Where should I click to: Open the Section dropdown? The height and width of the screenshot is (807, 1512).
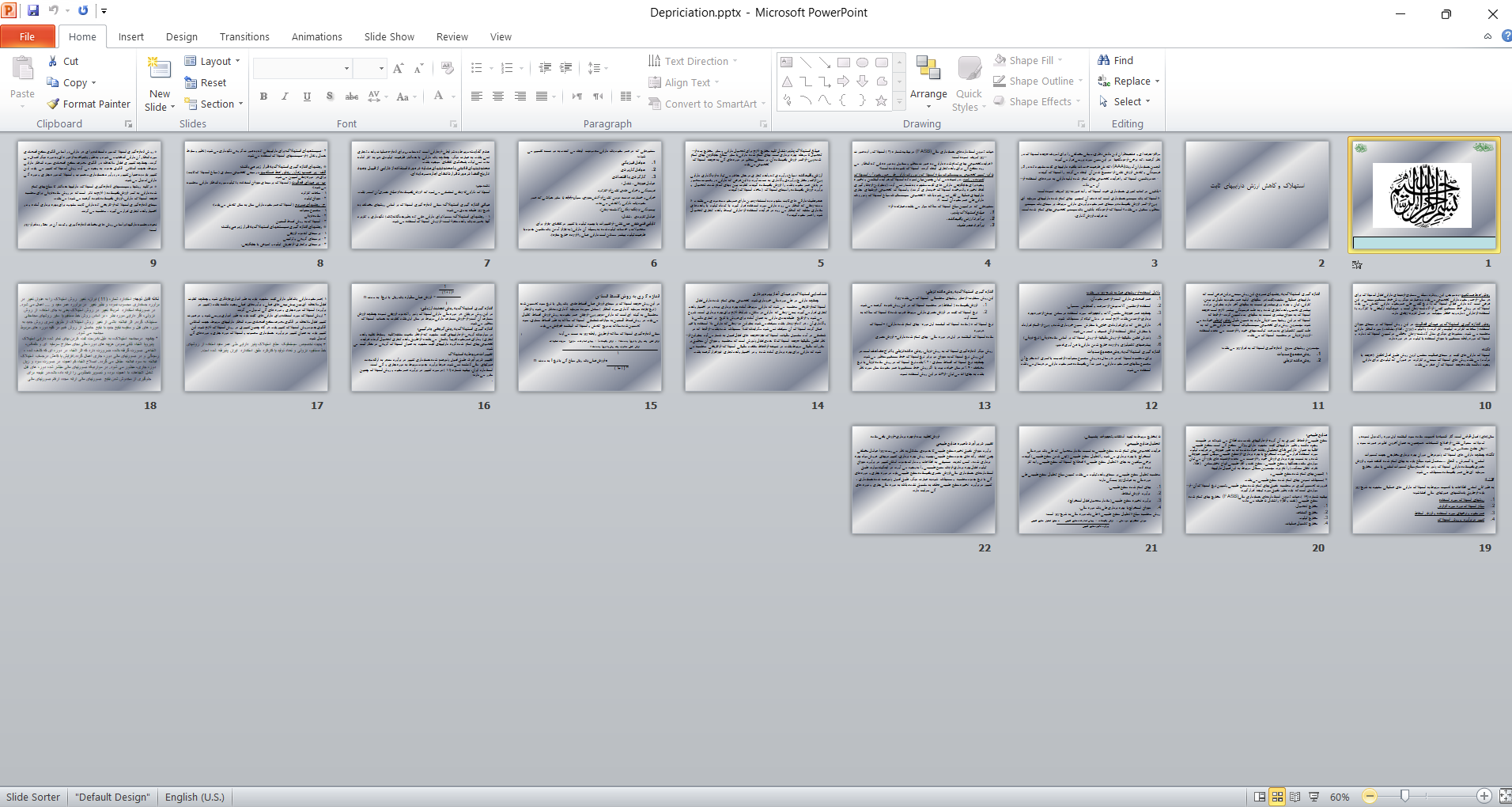point(214,104)
